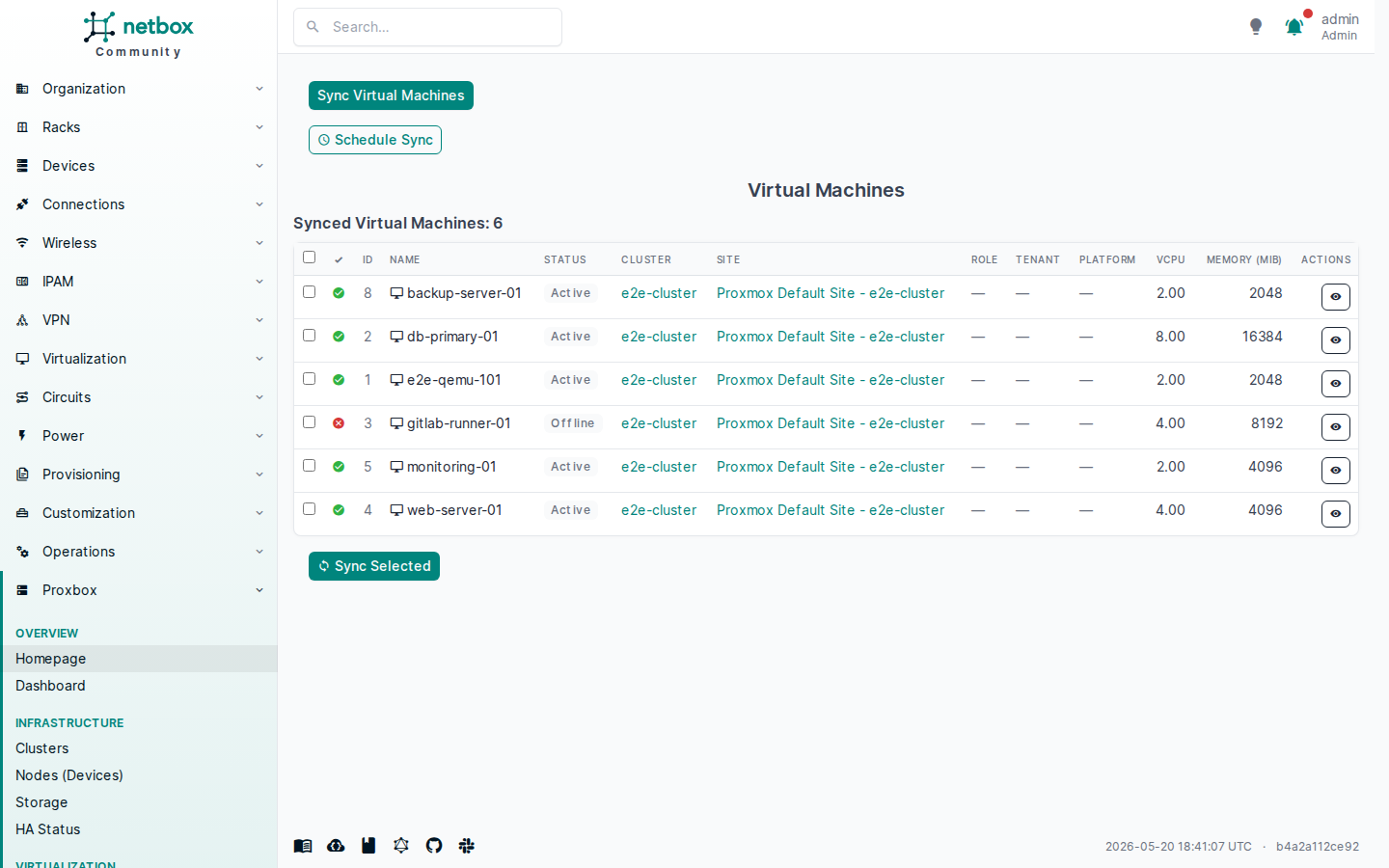Open the Slack icon in footer
Image resolution: width=1389 pixels, height=868 pixels.
click(x=467, y=846)
